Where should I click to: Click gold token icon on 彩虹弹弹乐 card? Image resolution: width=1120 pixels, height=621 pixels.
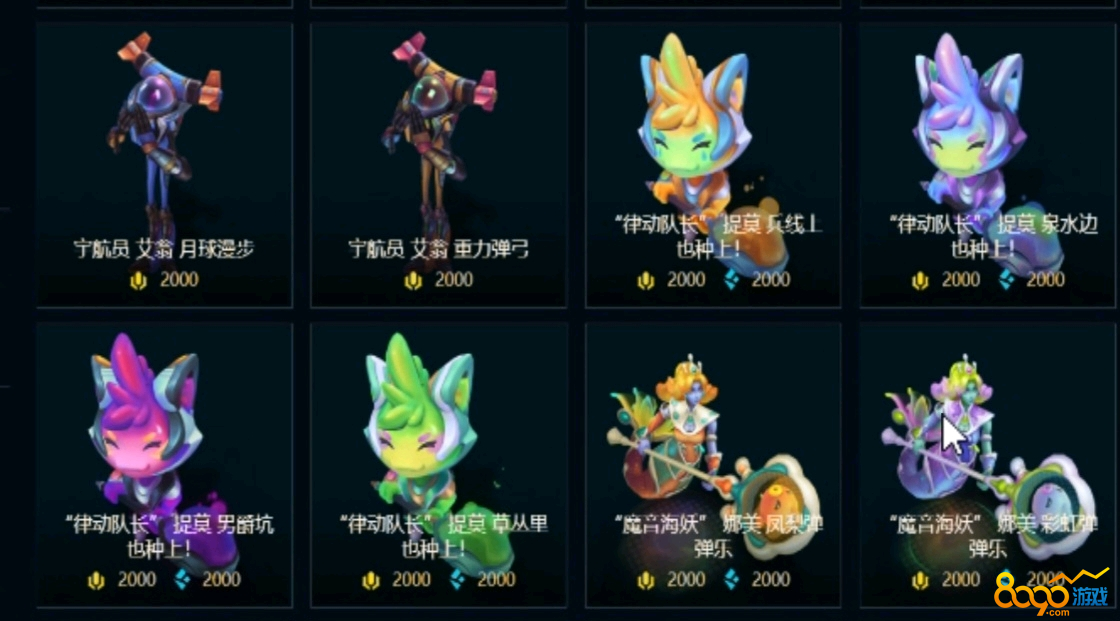920,580
